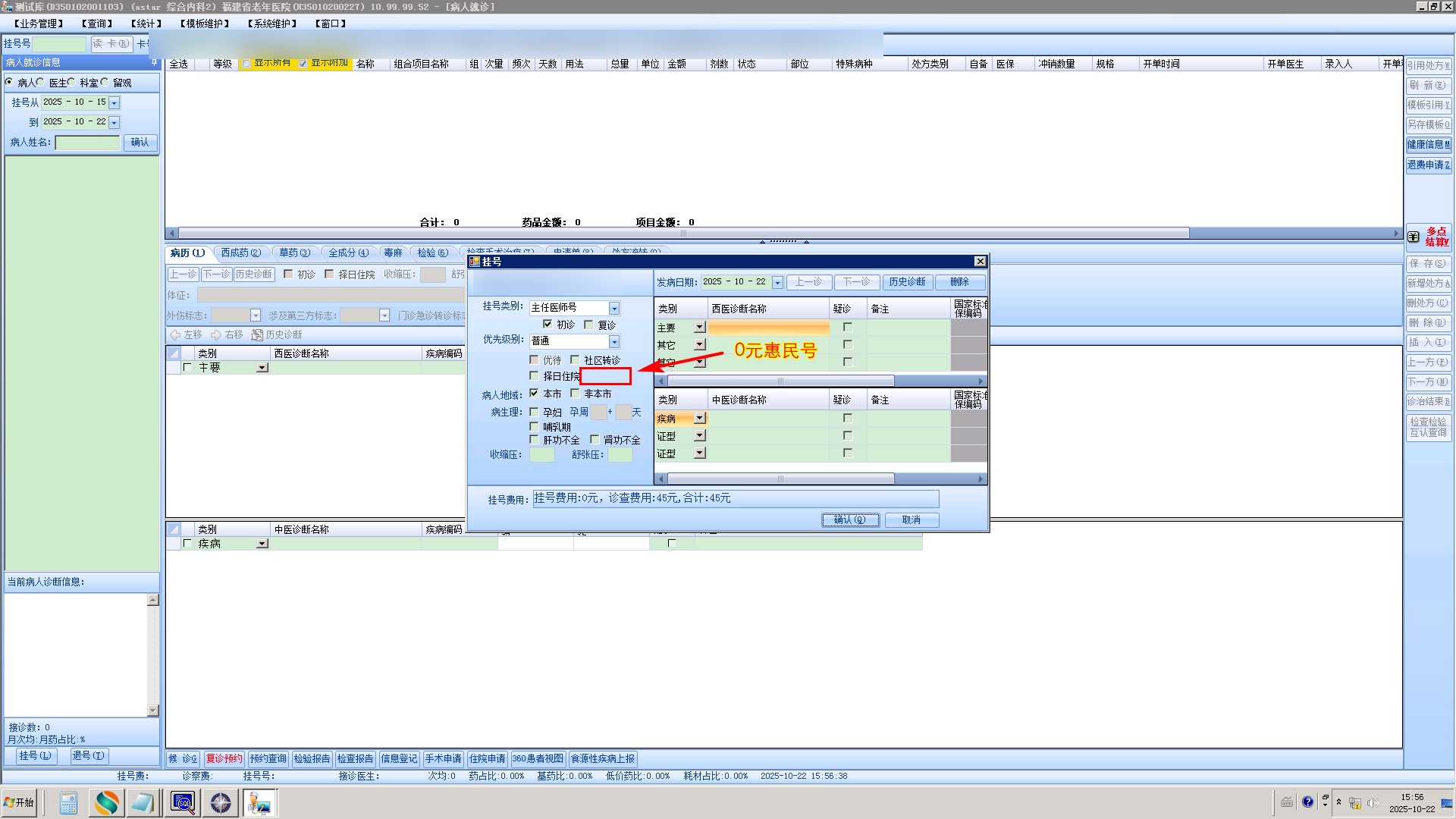Open the 系统维护 menu

[273, 24]
